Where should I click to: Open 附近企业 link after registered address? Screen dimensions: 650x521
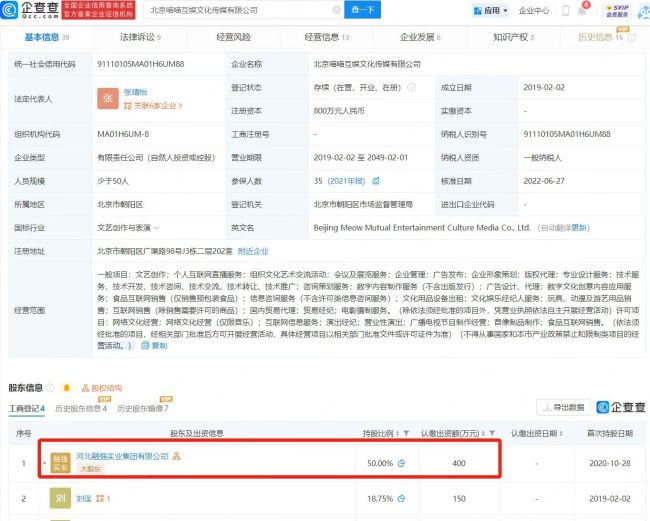point(253,251)
